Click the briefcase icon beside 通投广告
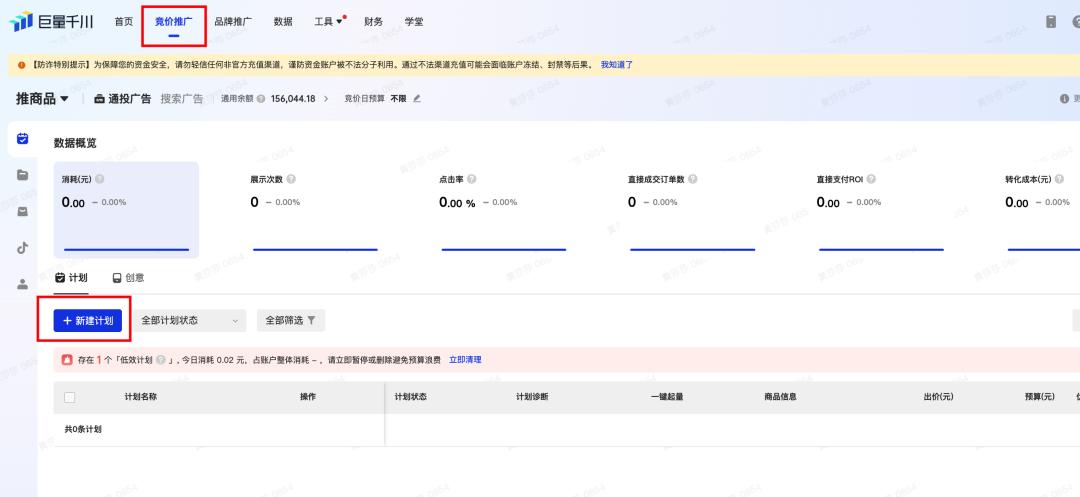Viewport: 1080px width, 497px height. pyautogui.click(x=99, y=98)
